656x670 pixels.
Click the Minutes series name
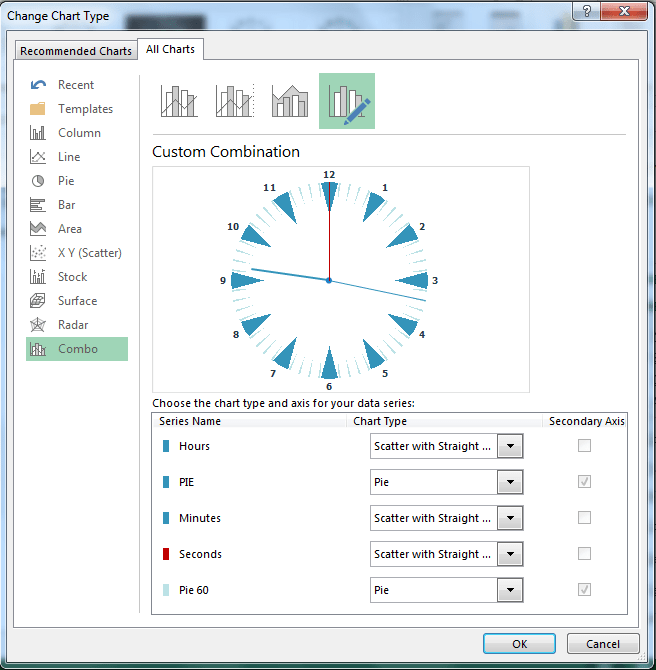point(200,518)
